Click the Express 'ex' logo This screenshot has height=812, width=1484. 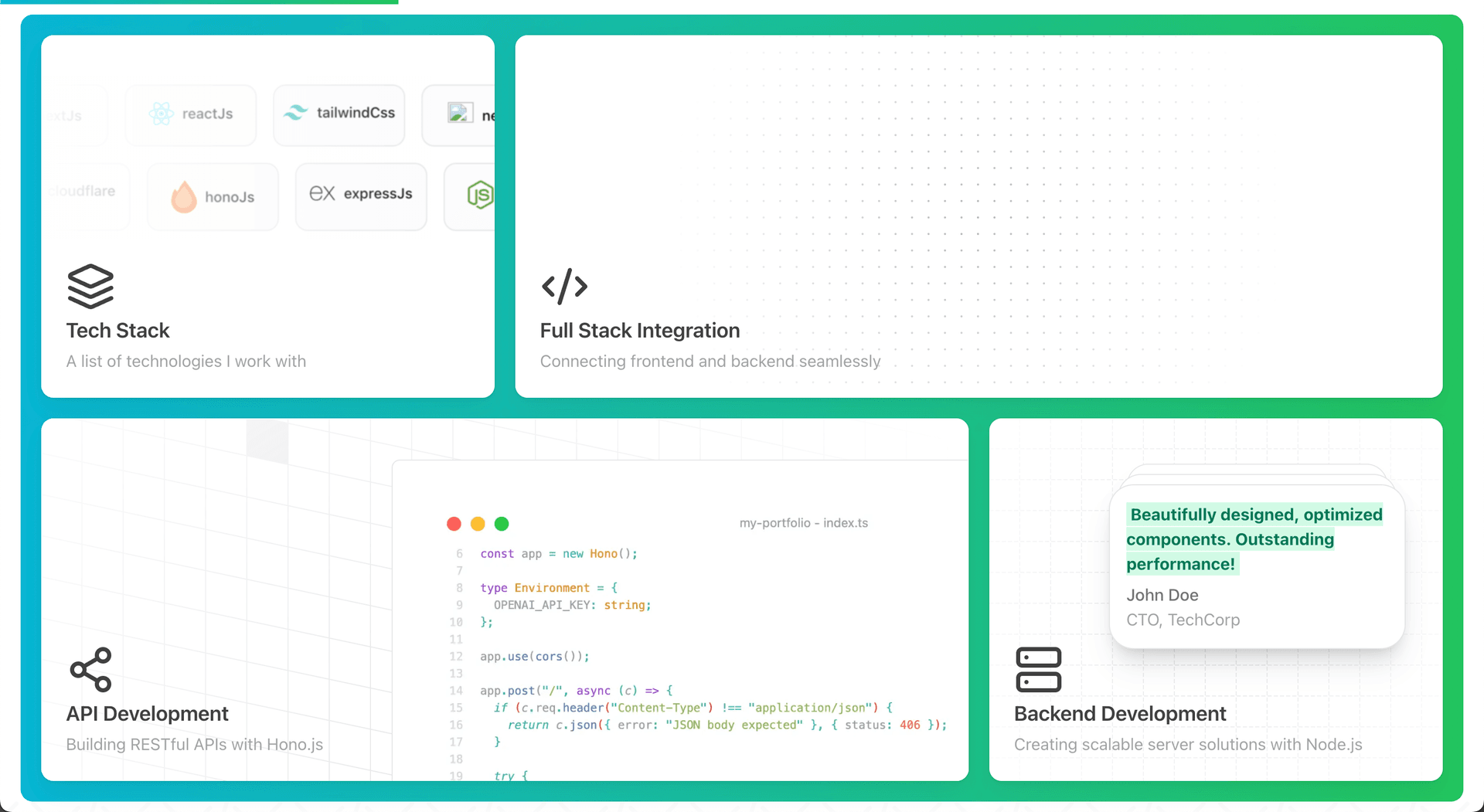(322, 193)
